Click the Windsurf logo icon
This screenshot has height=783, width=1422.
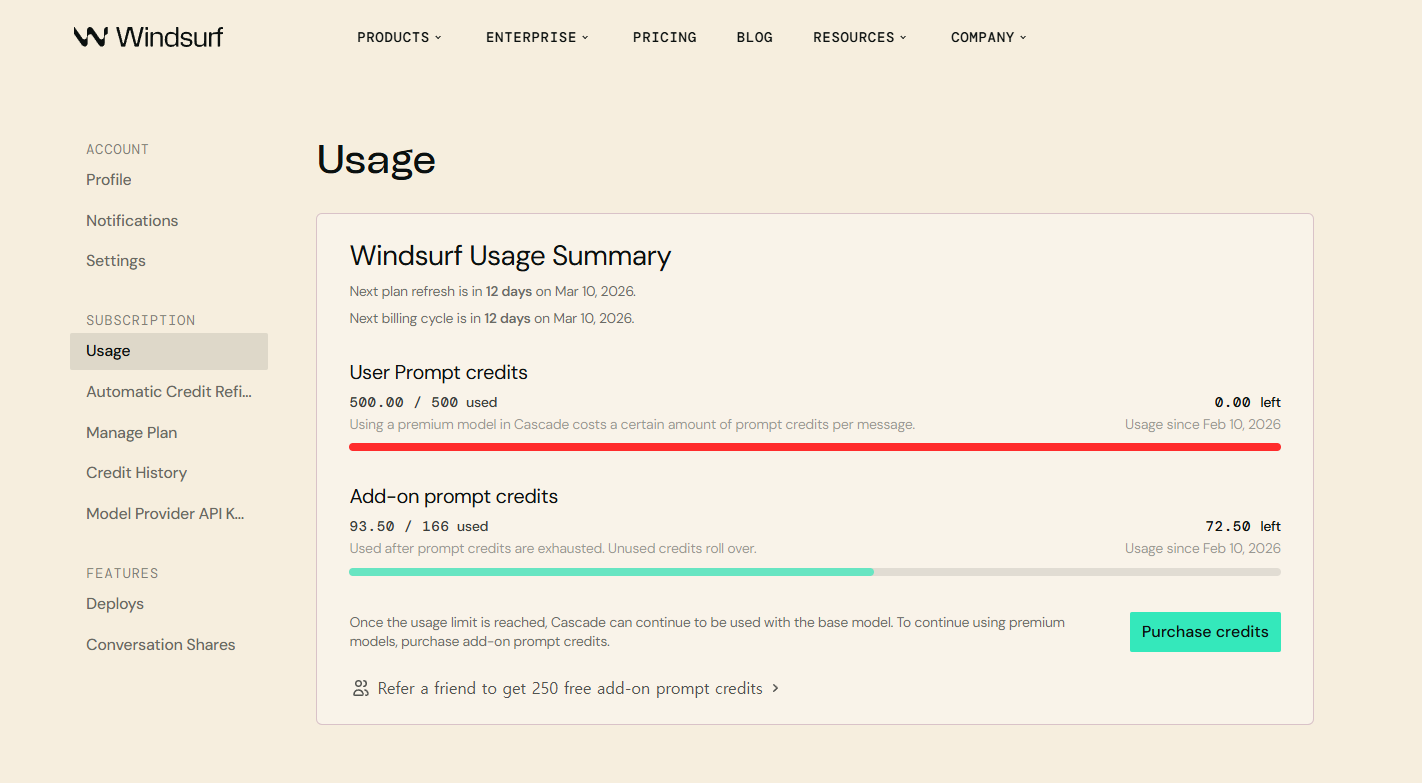(x=90, y=37)
